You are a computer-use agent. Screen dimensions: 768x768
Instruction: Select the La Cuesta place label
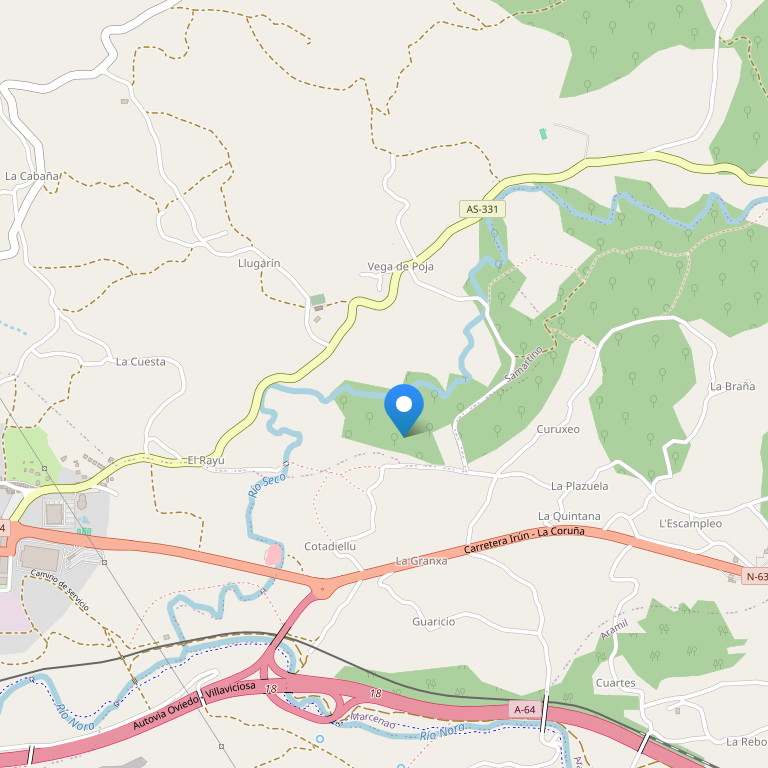click(141, 362)
